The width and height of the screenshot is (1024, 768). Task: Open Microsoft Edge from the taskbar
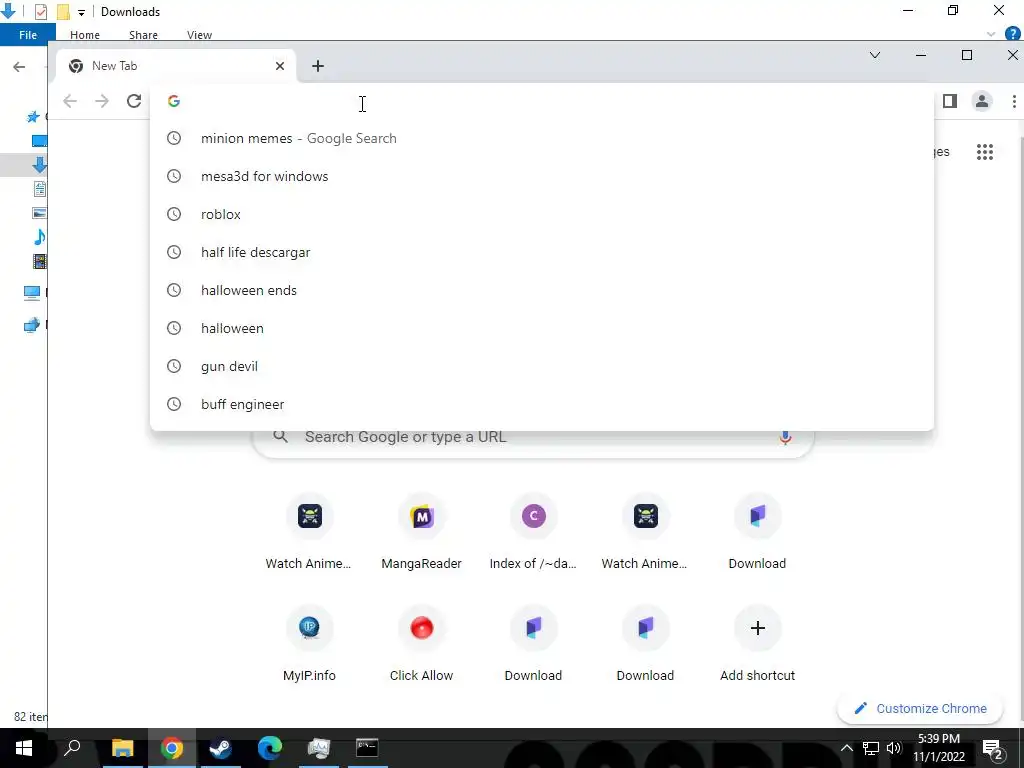269,748
